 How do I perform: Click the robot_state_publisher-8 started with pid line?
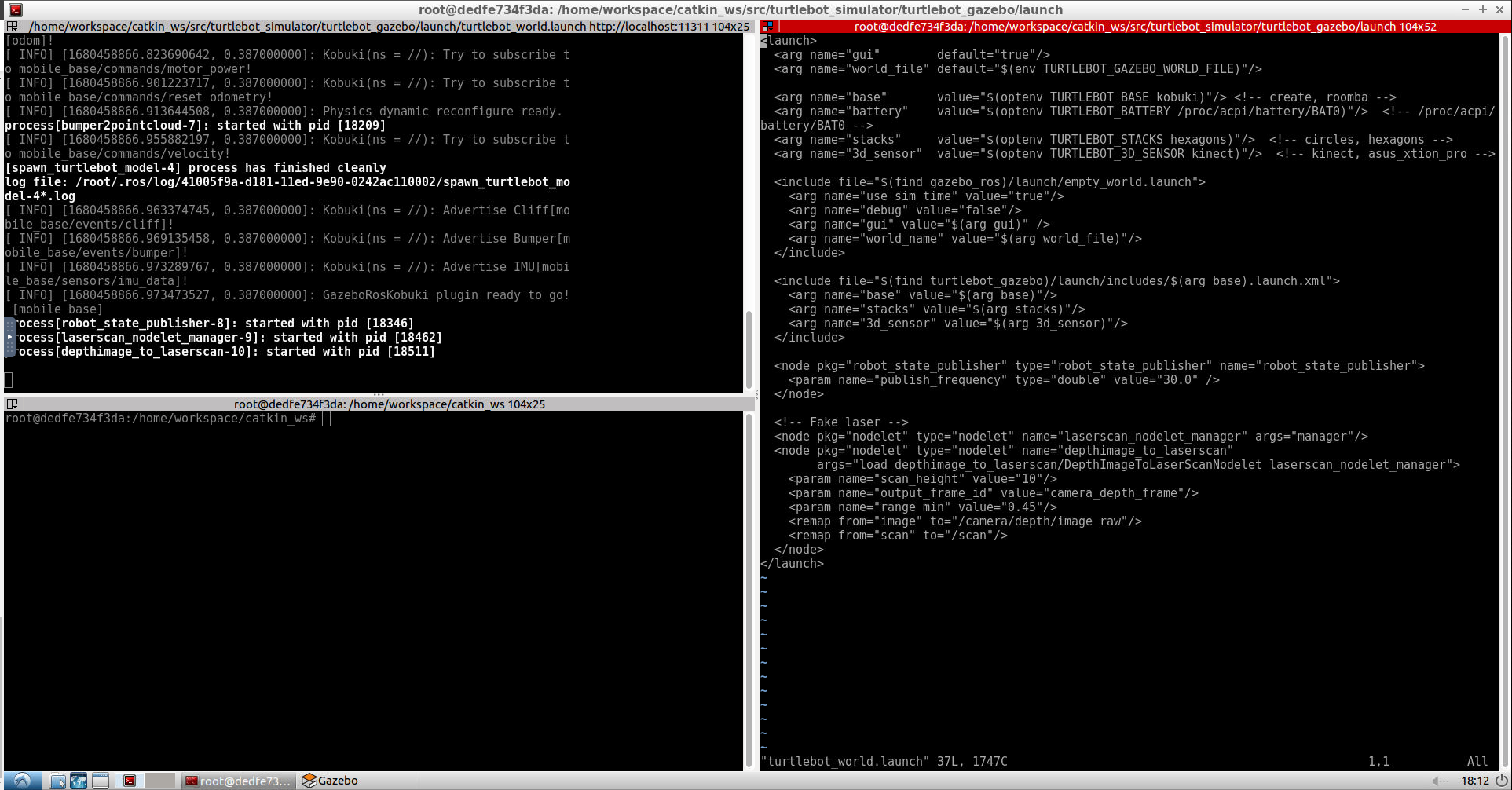[210, 324]
